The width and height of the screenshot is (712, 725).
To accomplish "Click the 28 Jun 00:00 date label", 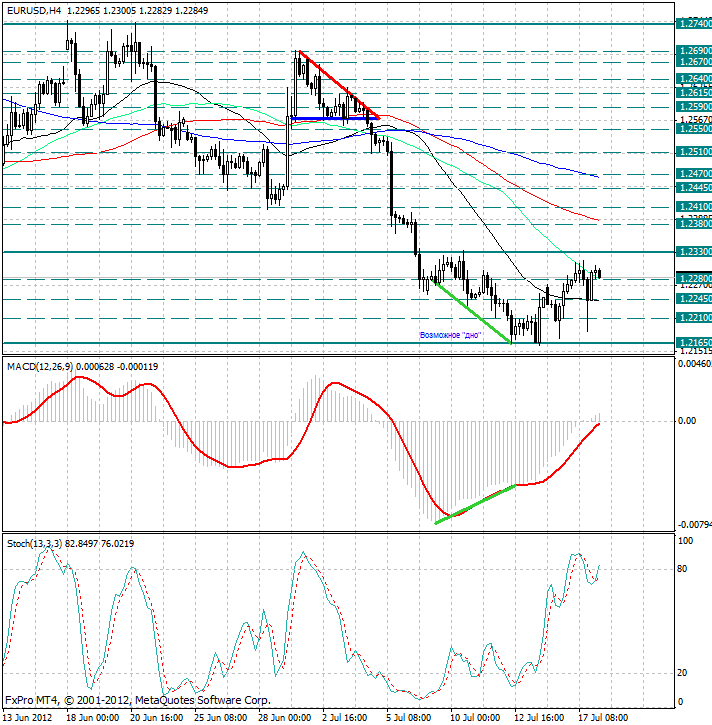I will tap(281, 717).
